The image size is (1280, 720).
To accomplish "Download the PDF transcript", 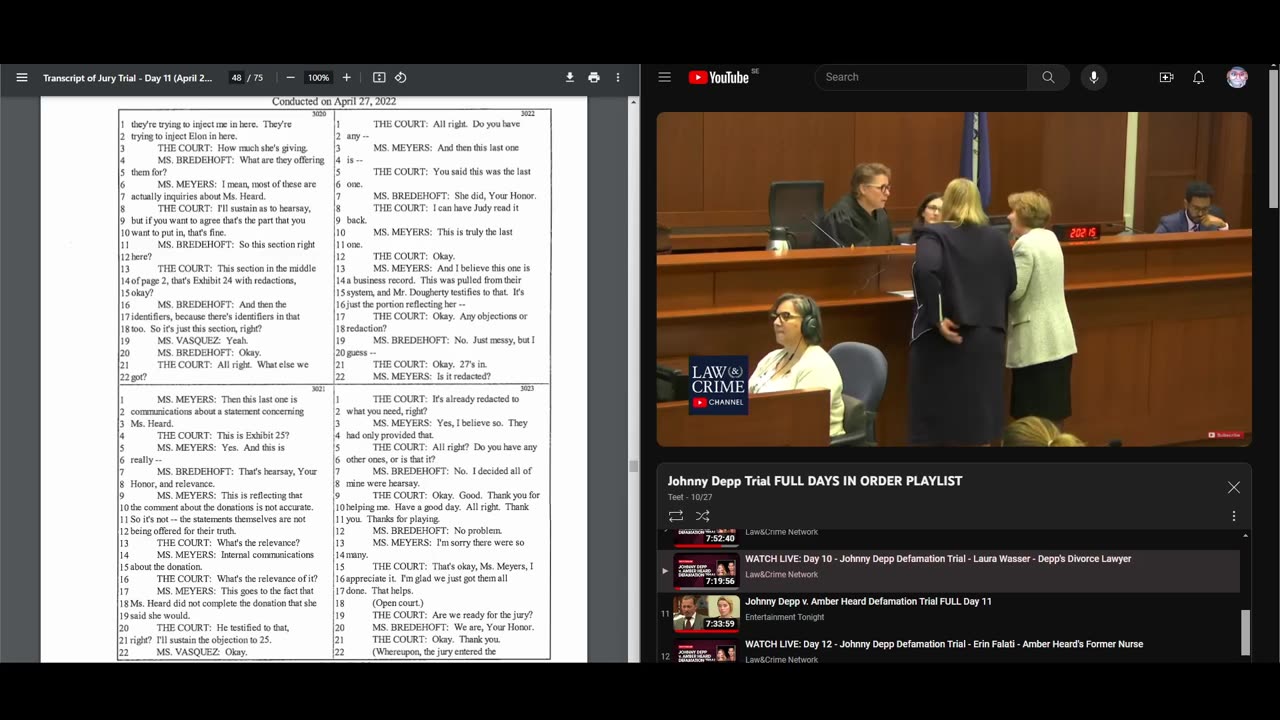I will pos(570,78).
